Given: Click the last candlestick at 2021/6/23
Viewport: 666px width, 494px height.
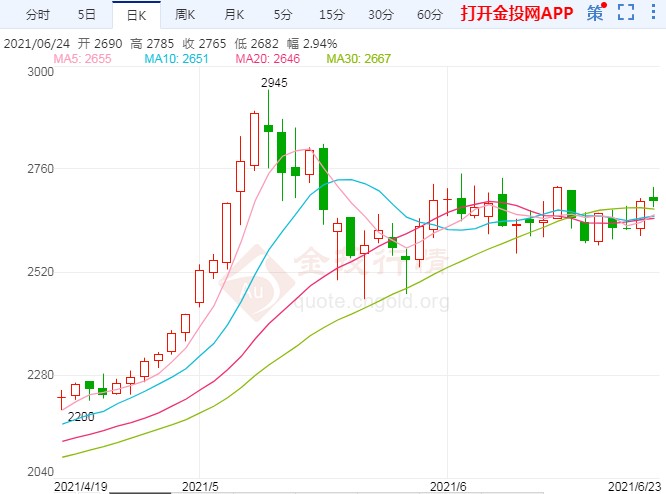Looking at the screenshot, I should (653, 198).
